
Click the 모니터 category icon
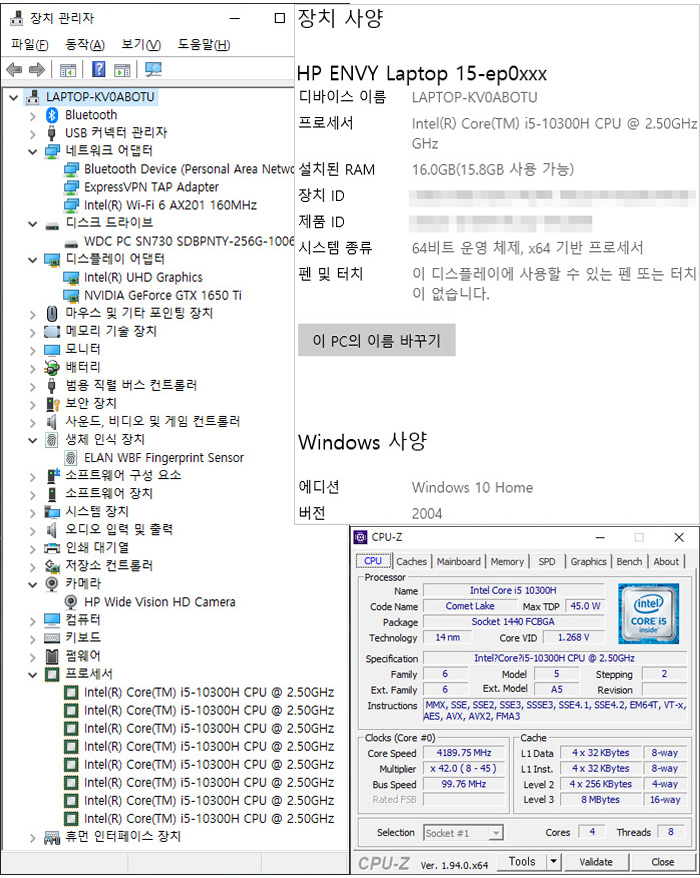tap(52, 350)
